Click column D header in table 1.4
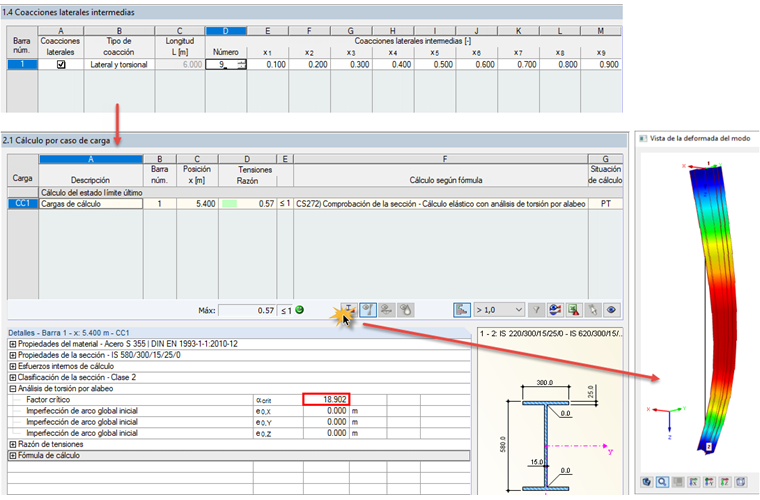Screen dimensions: 760x500 click(x=226, y=31)
